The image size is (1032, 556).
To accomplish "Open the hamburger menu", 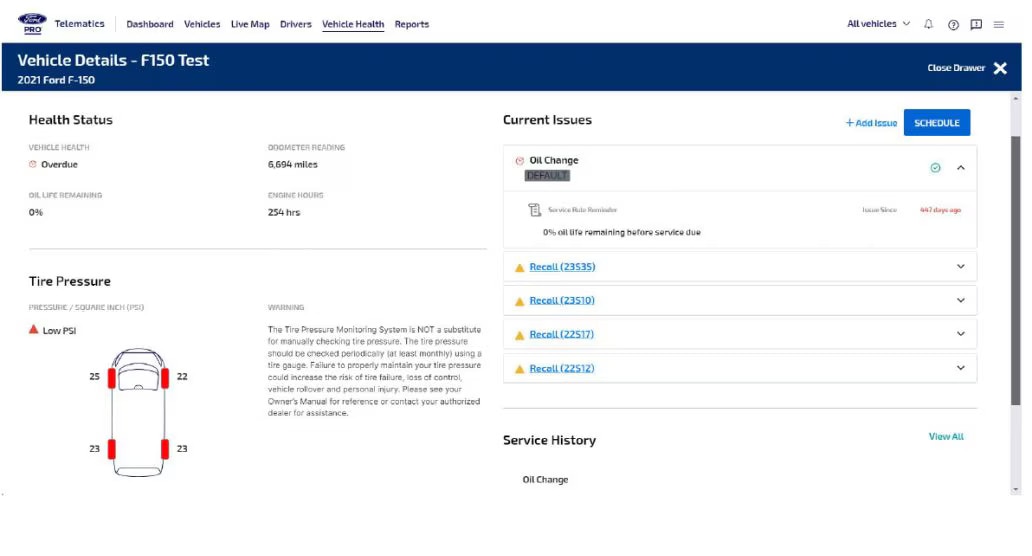I will click(x=999, y=24).
